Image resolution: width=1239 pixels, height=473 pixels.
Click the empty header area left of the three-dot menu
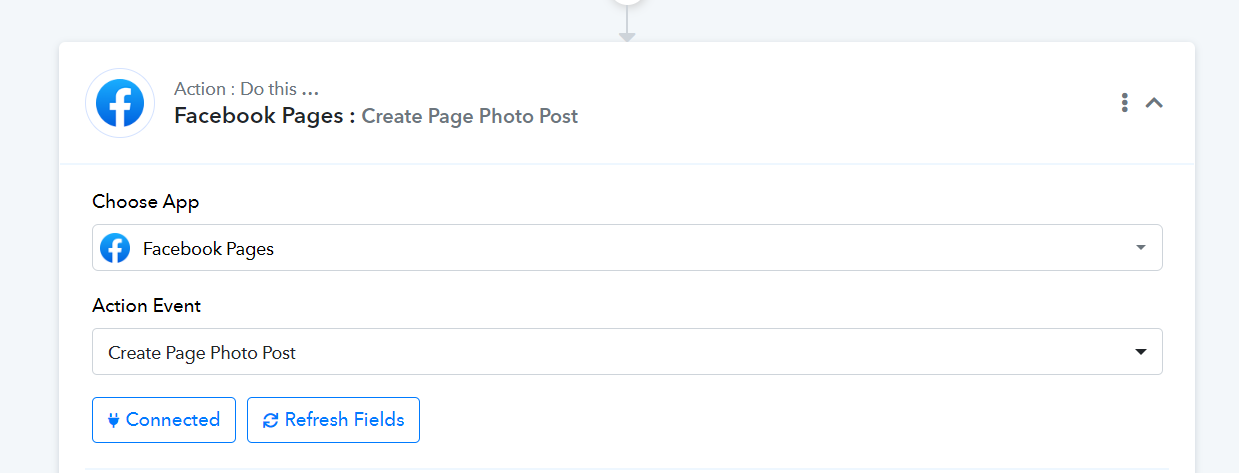pyautogui.click(x=848, y=103)
